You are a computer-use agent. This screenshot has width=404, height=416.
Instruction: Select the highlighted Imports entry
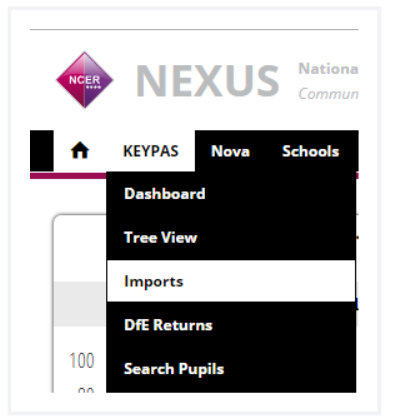click(231, 281)
